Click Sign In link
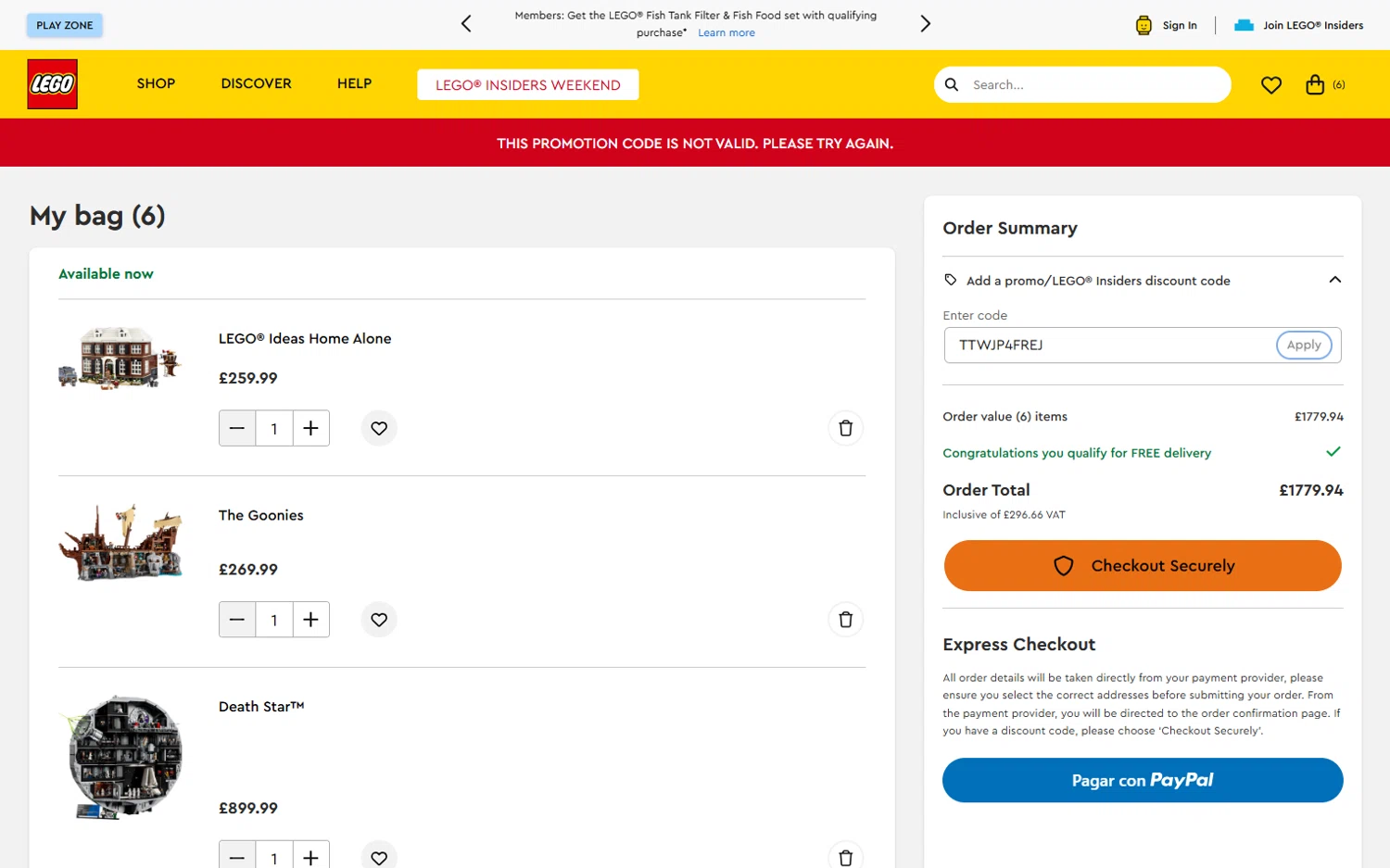This screenshot has height=868, width=1390. (1180, 25)
